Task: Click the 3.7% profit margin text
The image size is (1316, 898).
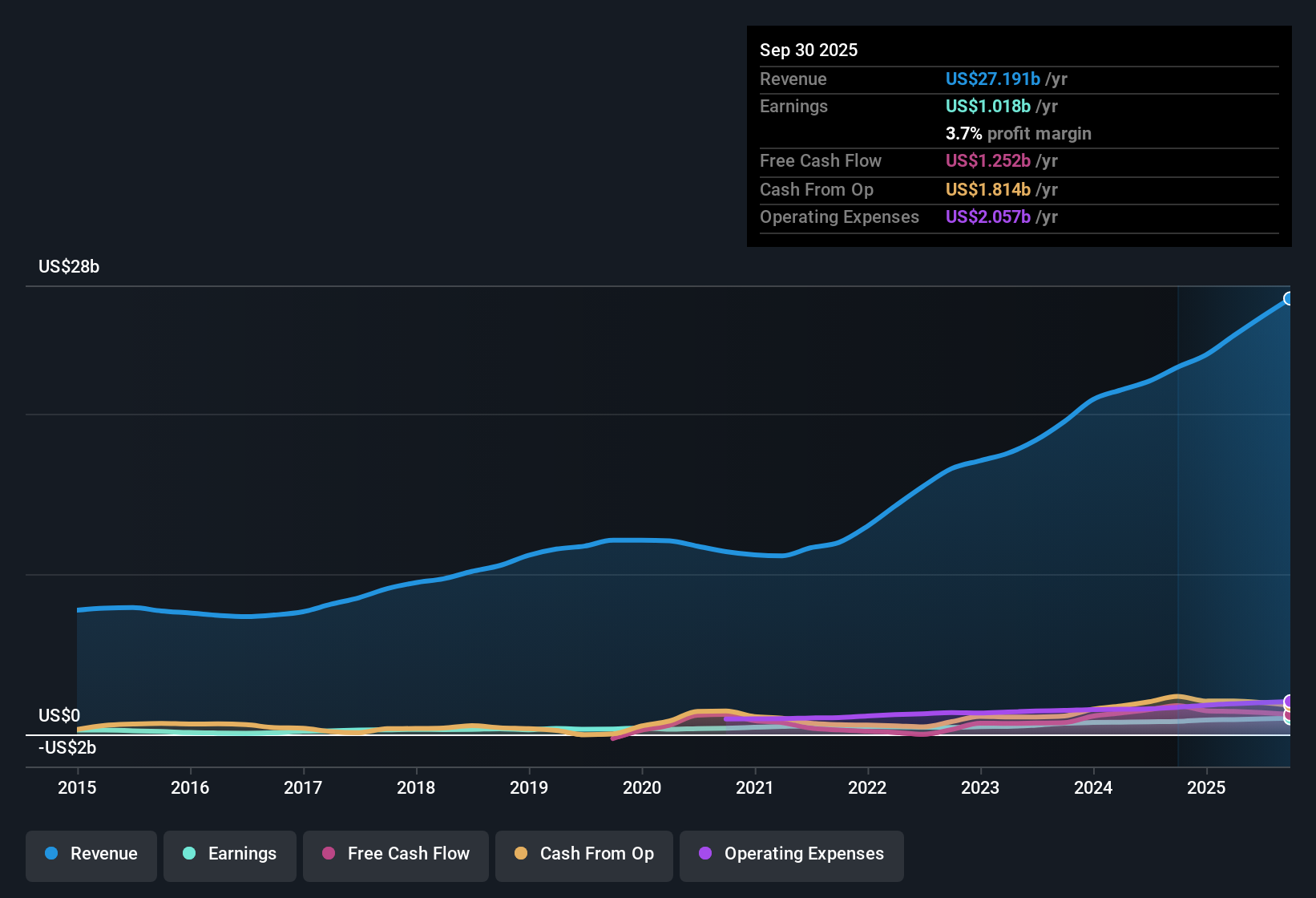Action: [x=1019, y=134]
